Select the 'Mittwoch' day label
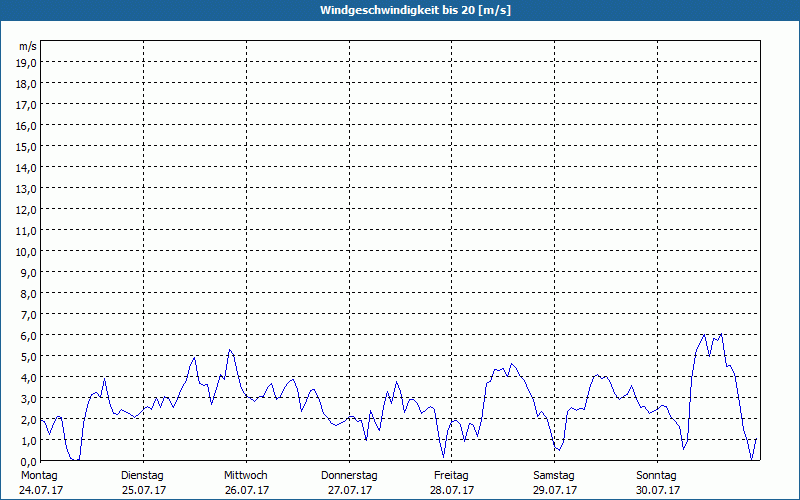Screen dimensions: 800x500 245,476
